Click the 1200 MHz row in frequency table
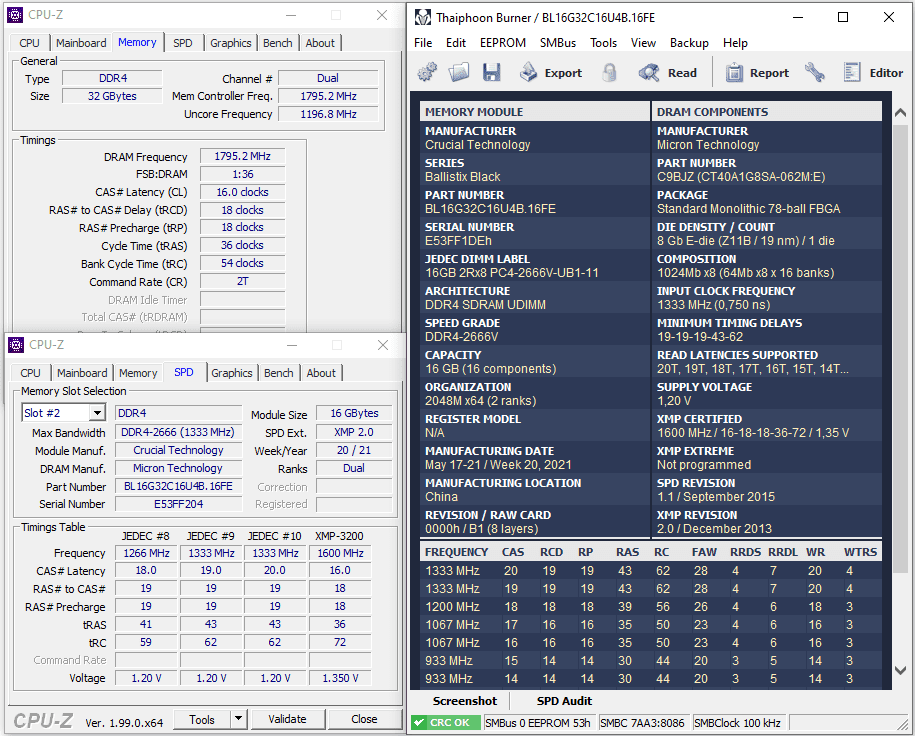The width and height of the screenshot is (915, 736). coord(651,606)
